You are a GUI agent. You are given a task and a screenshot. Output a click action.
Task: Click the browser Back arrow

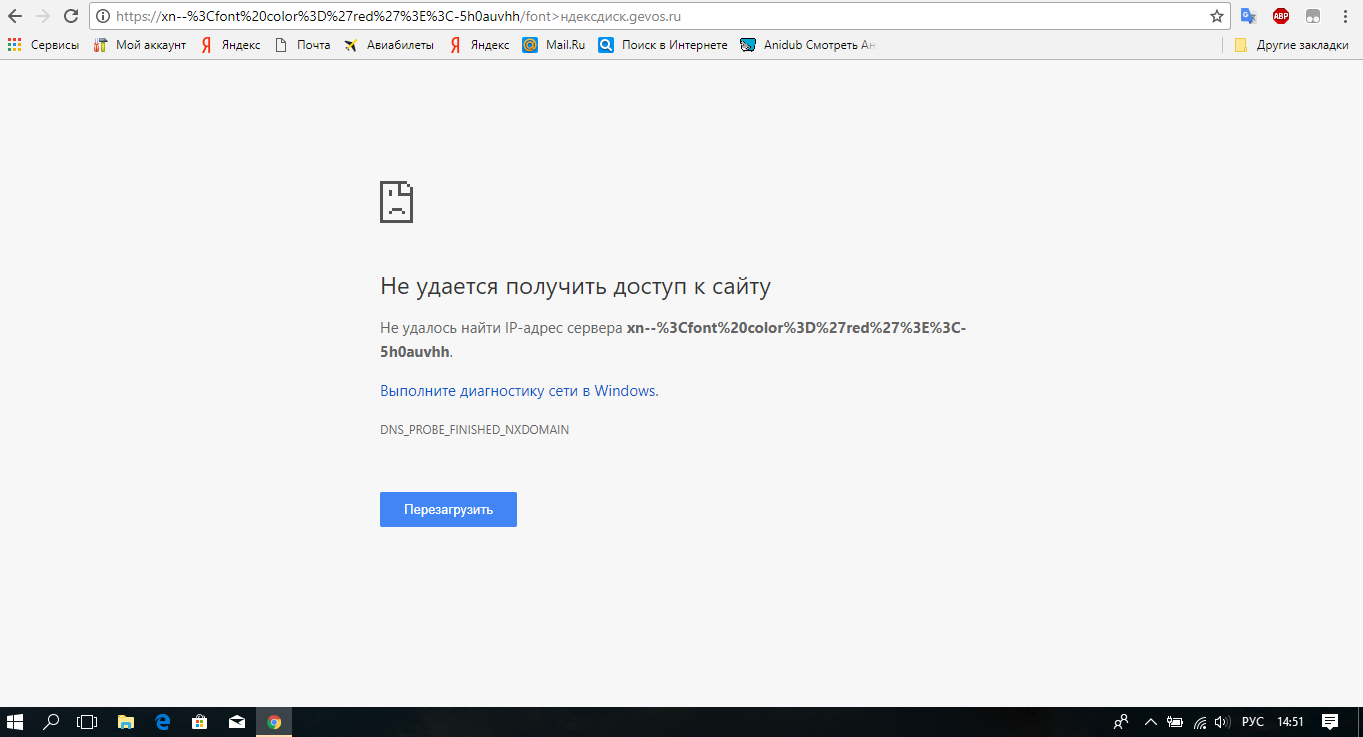point(15,16)
